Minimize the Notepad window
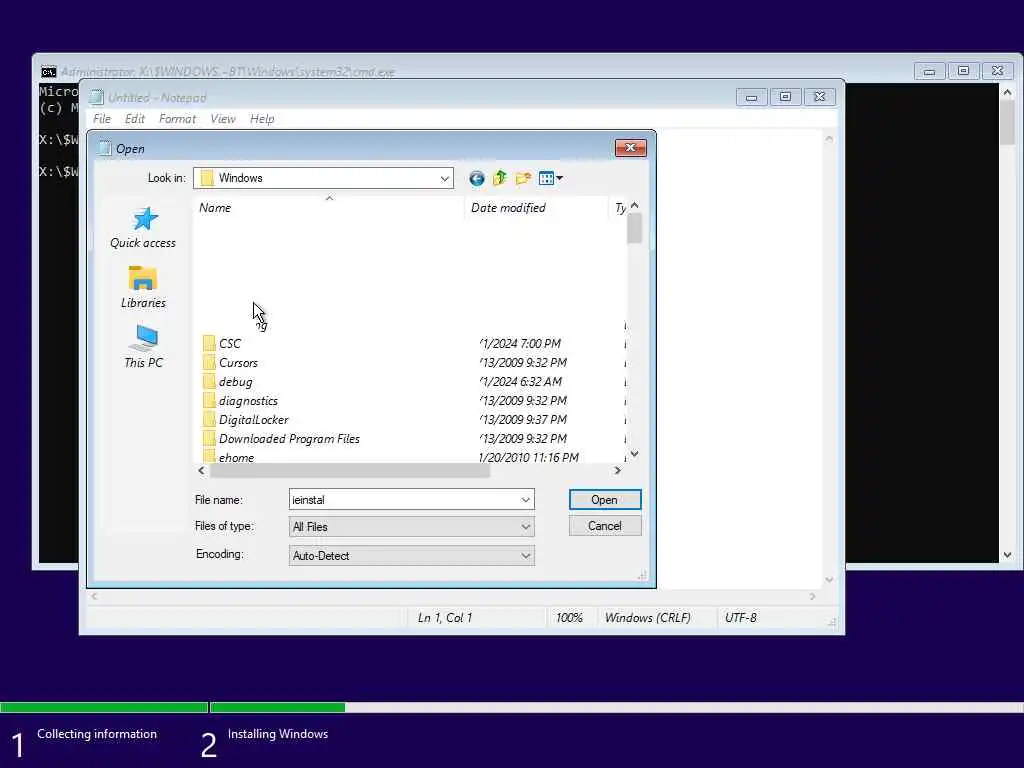 point(752,97)
